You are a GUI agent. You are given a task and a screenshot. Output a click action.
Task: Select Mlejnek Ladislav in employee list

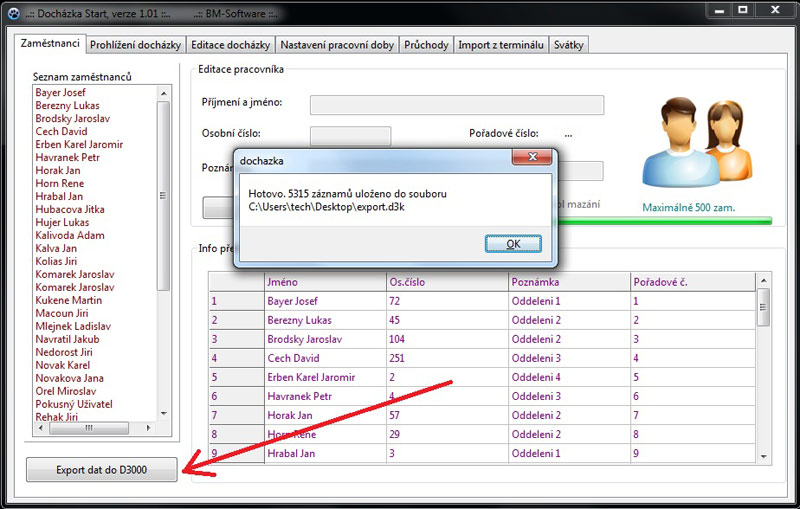[73, 326]
